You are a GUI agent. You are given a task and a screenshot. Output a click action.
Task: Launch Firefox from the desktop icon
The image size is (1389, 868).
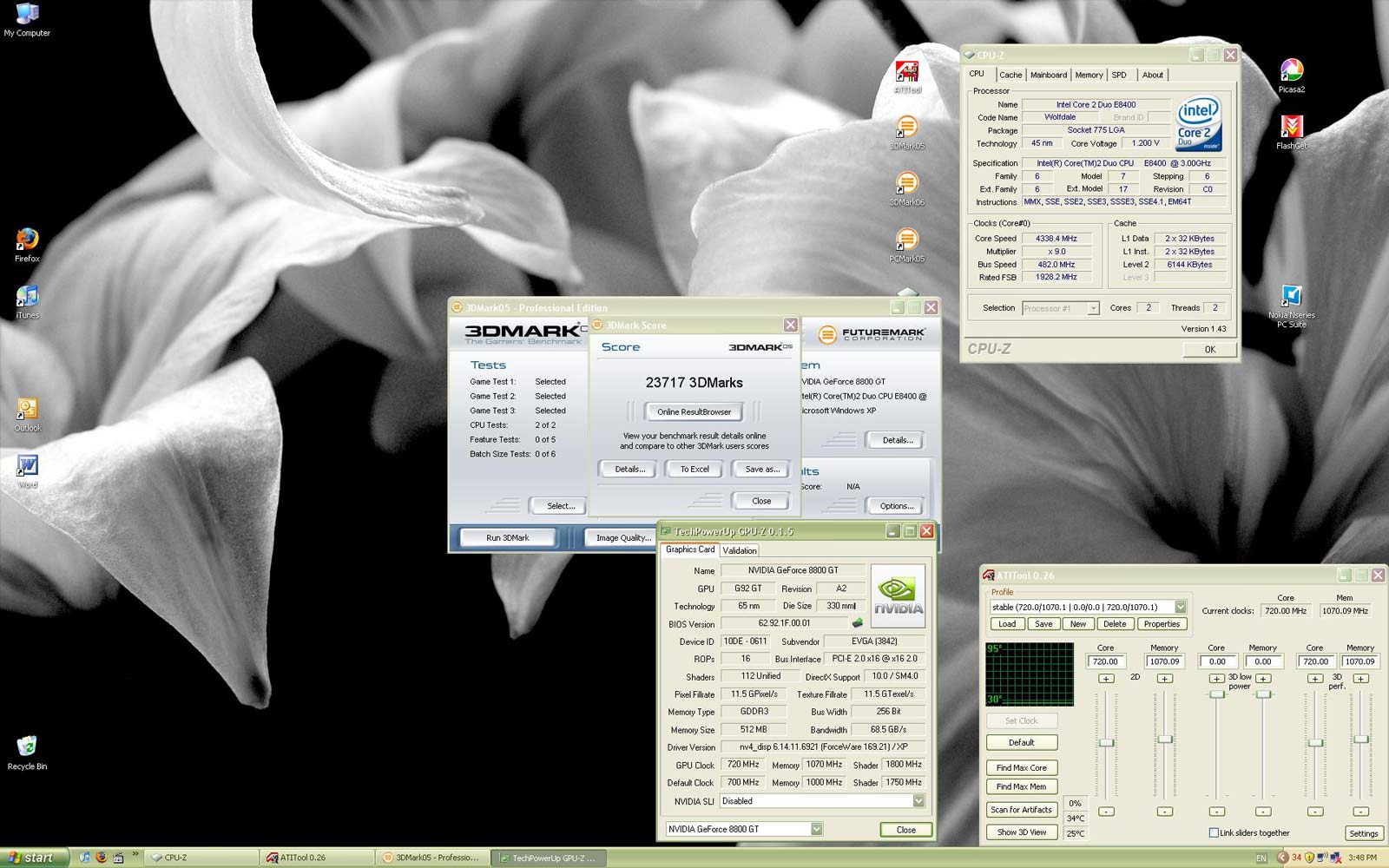(x=27, y=245)
